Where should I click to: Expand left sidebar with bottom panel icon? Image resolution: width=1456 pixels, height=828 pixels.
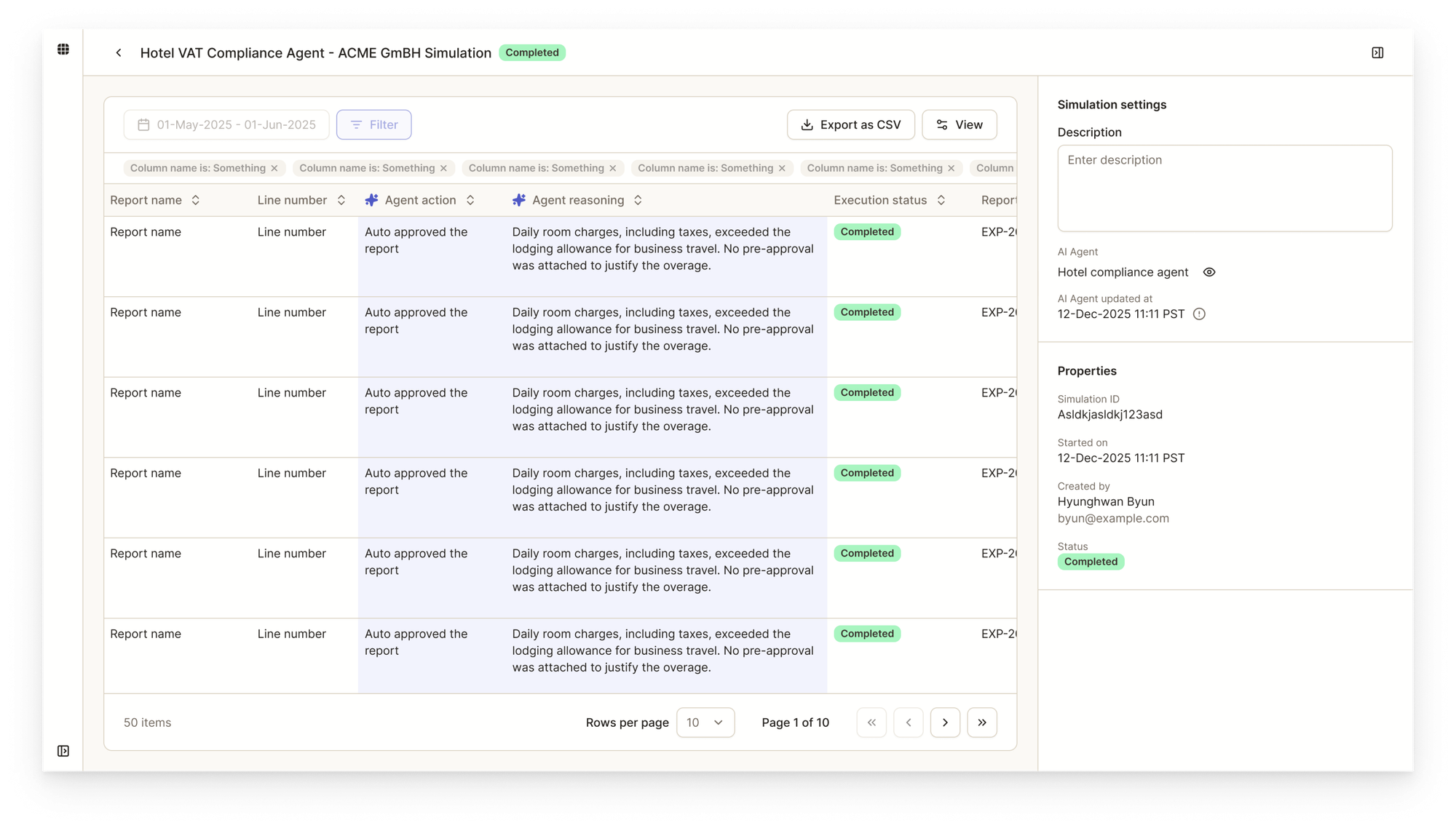click(x=63, y=751)
